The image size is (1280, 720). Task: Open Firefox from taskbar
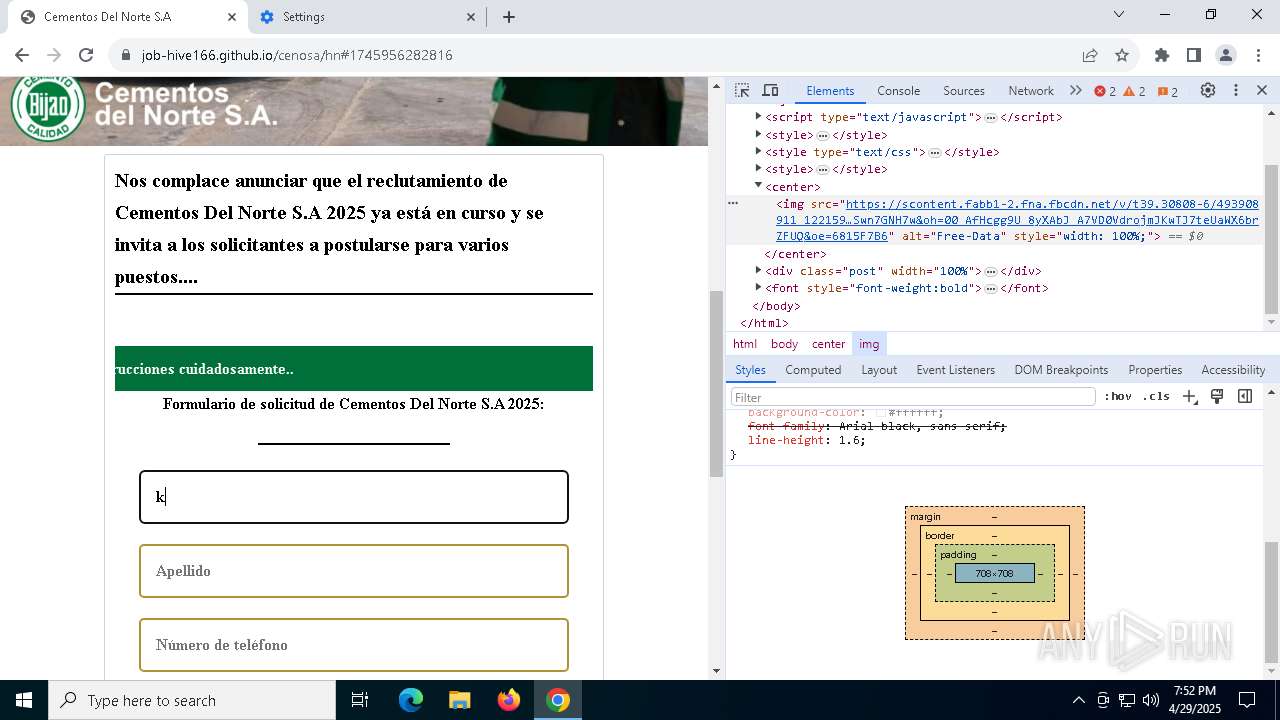[x=509, y=700]
